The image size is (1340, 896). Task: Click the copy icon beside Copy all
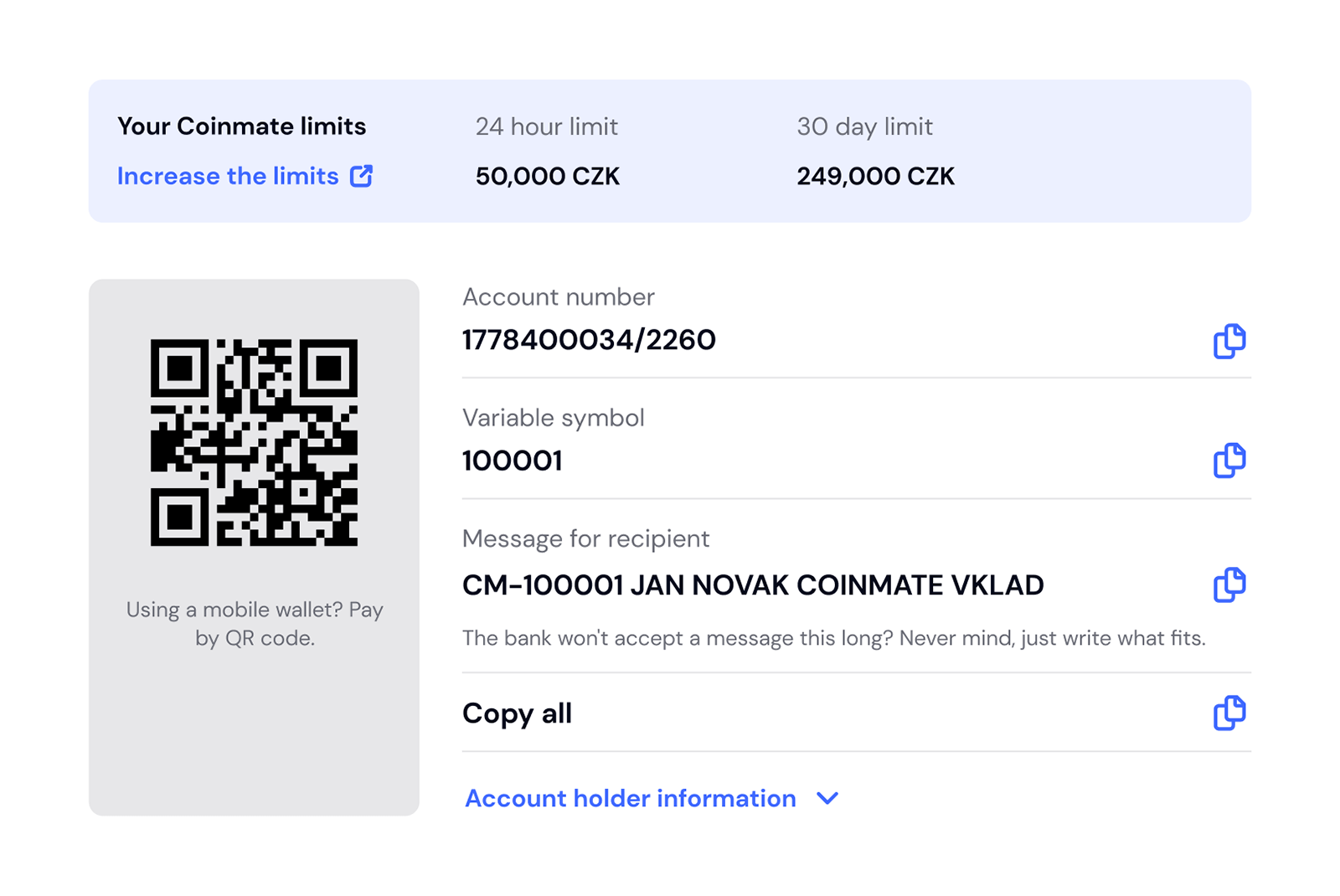pos(1229,713)
